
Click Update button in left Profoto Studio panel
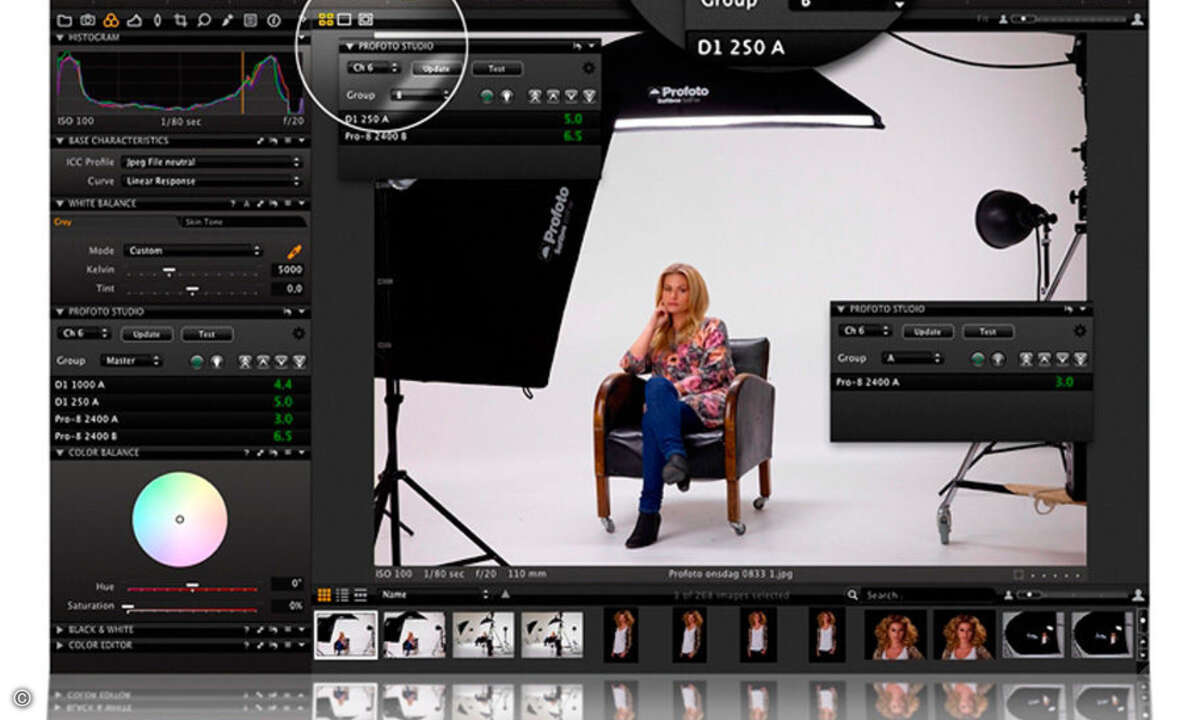(147, 334)
